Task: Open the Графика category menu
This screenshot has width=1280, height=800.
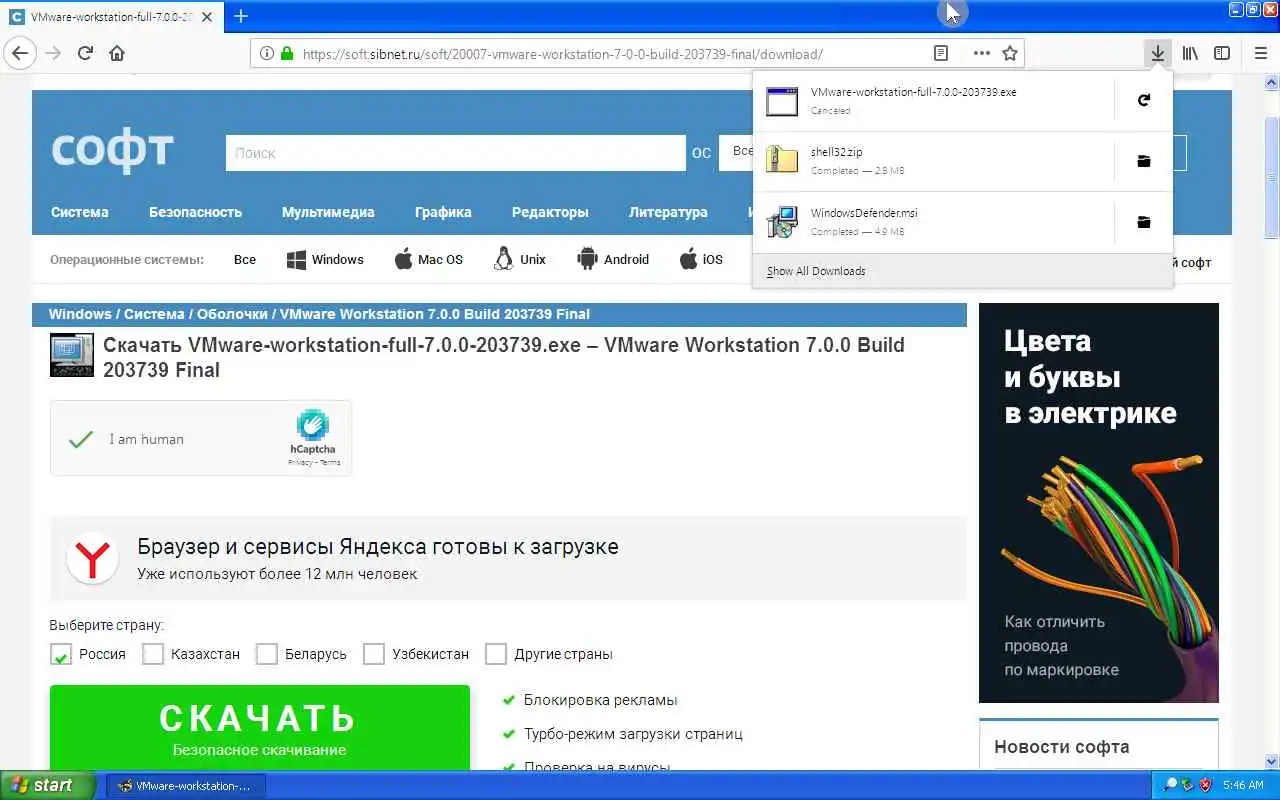Action: (x=443, y=212)
